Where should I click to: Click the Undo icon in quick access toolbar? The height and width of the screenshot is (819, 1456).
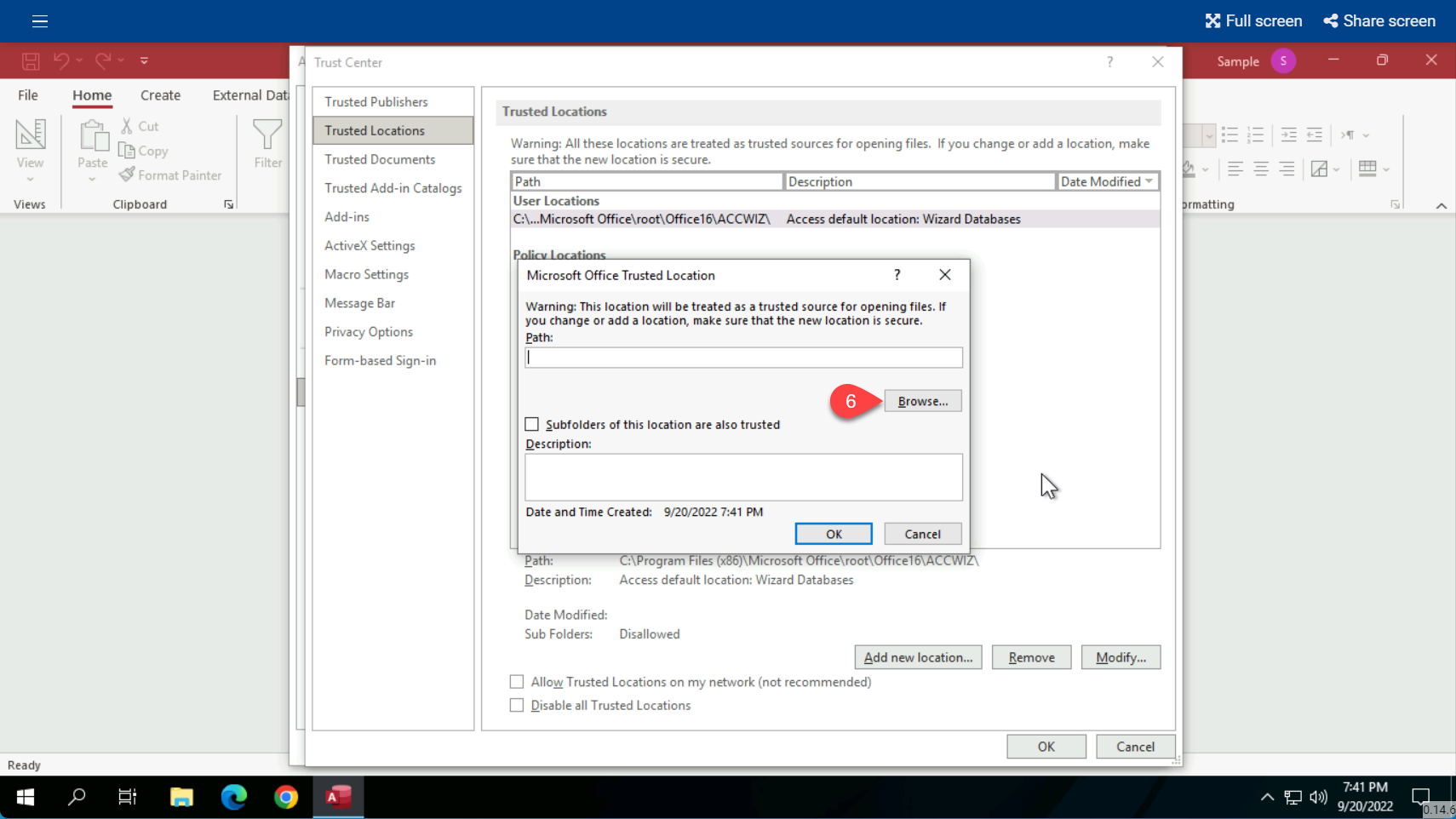[60, 60]
